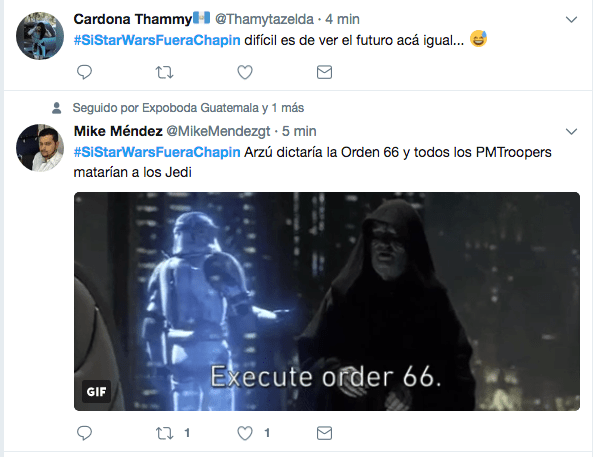Play the Execute order 66 GIF
Image resolution: width=593 pixels, height=457 pixels.
[x=327, y=301]
